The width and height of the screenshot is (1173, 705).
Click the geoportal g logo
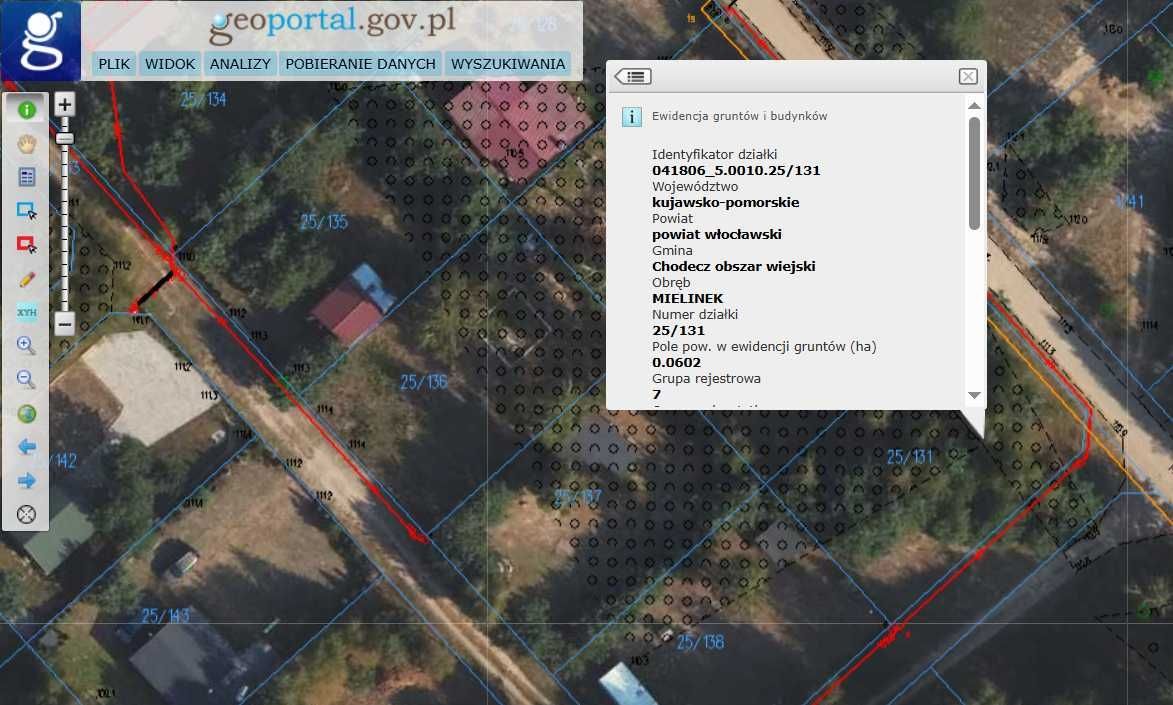pyautogui.click(x=40, y=40)
